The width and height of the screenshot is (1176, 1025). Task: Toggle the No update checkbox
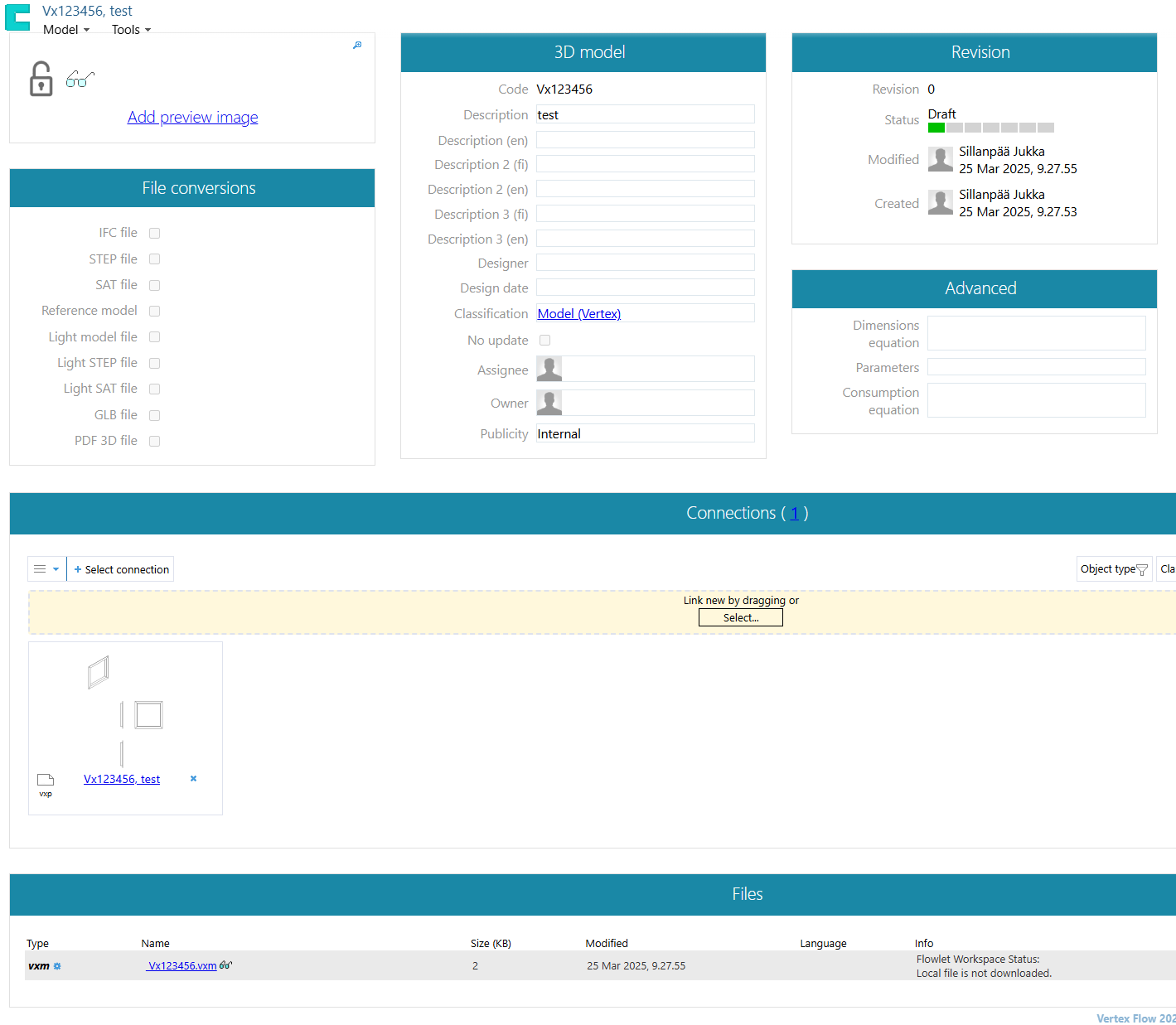tap(544, 341)
